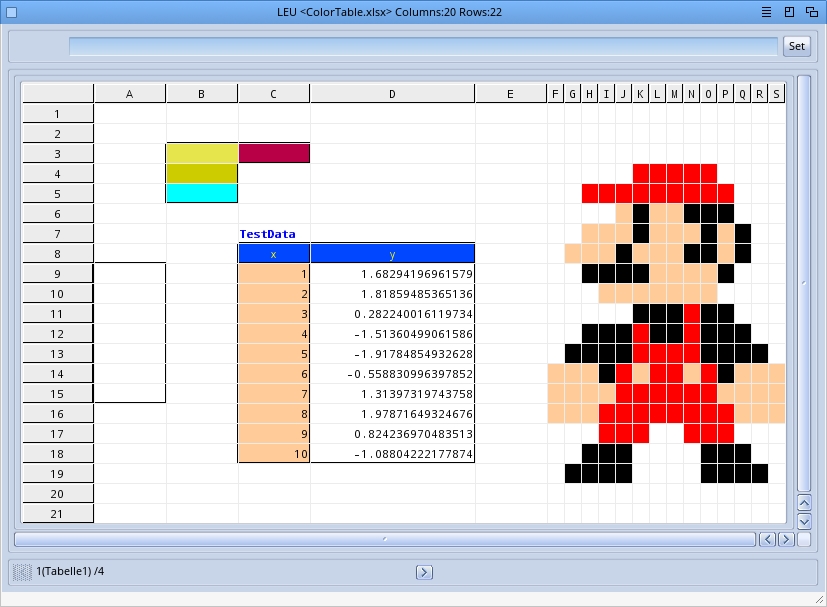Click the formula input field
The height and width of the screenshot is (607, 827).
pos(422,46)
